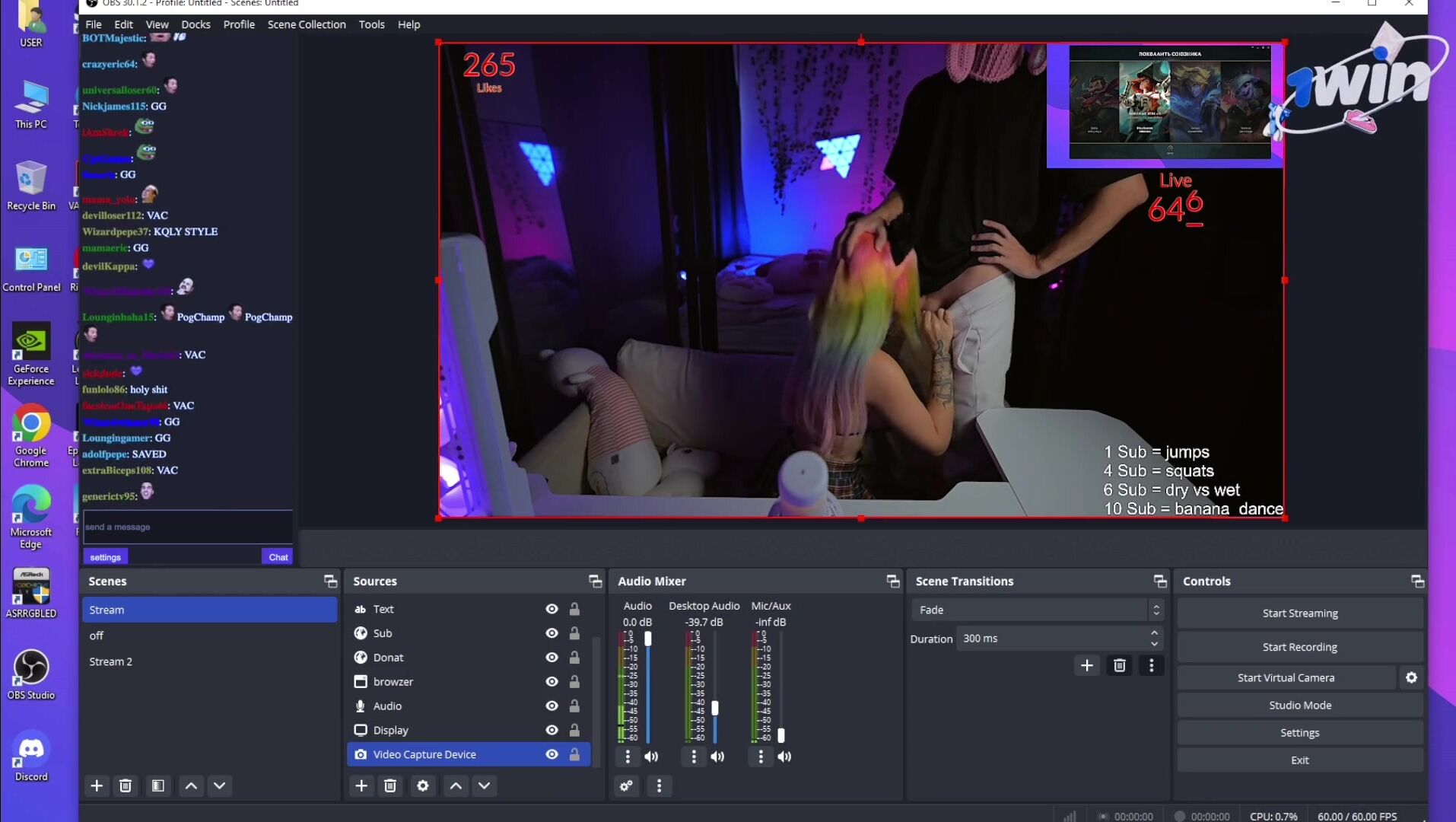Move source up arrow in Sources panel

(x=456, y=785)
